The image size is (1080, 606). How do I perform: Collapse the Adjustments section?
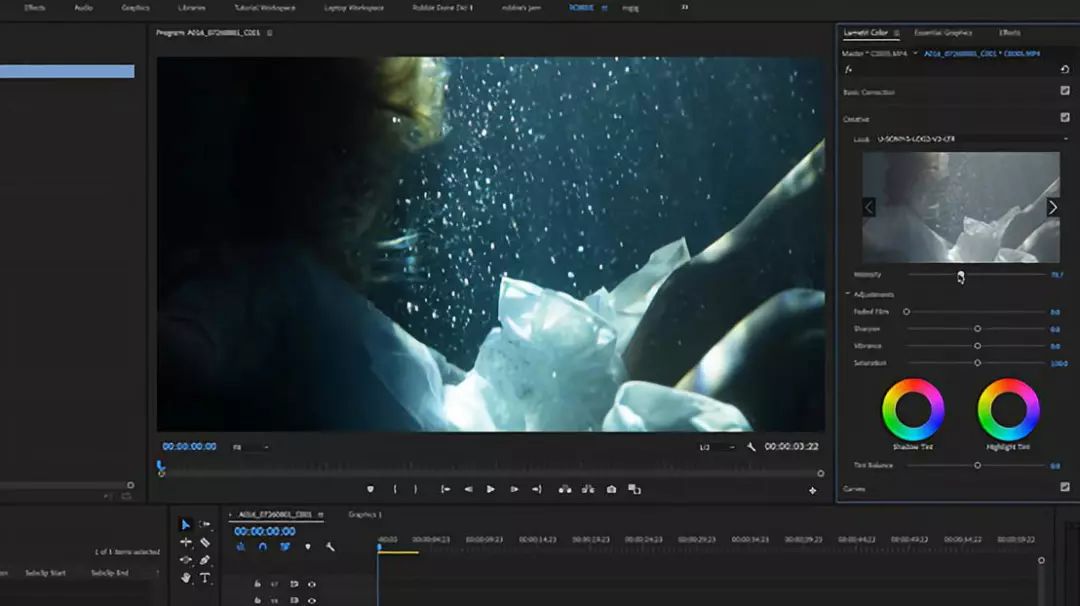pyautogui.click(x=848, y=294)
